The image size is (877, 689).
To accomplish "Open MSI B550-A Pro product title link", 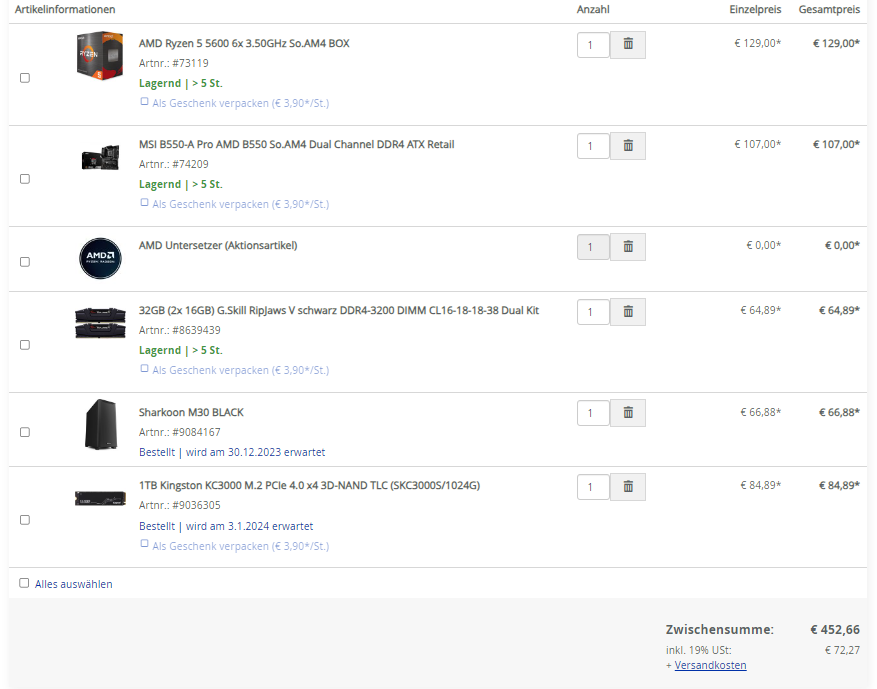I will tap(296, 144).
